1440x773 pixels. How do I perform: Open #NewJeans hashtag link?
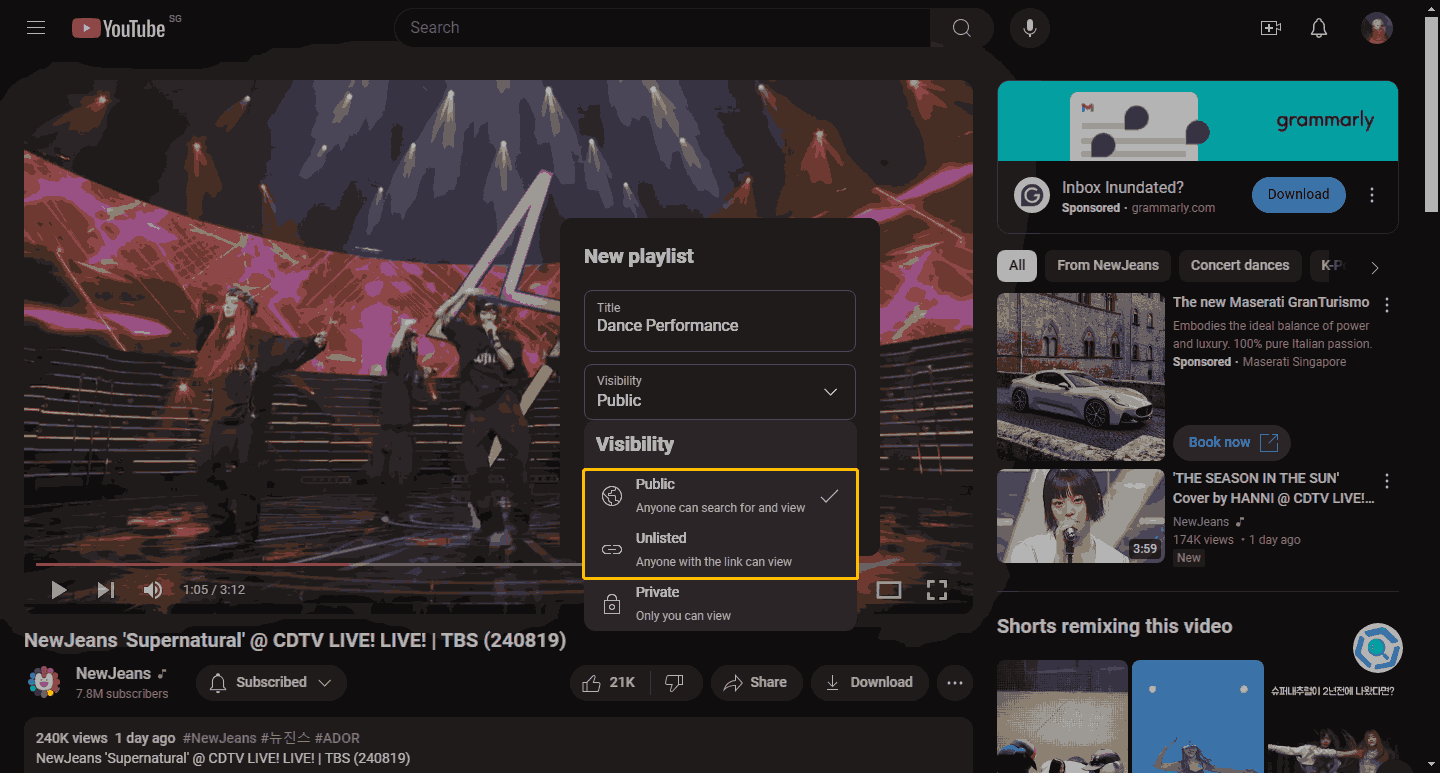219,738
